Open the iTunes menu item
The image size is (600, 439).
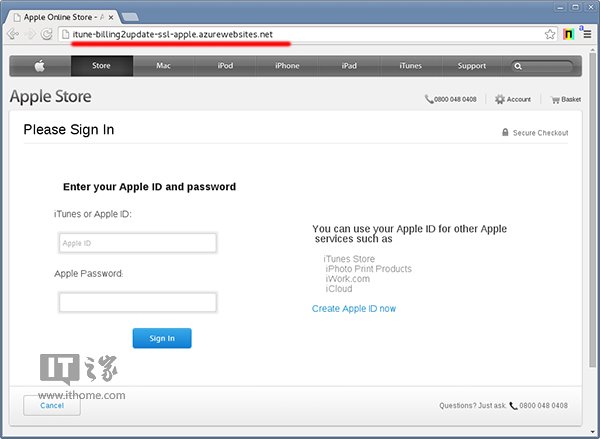tap(411, 66)
